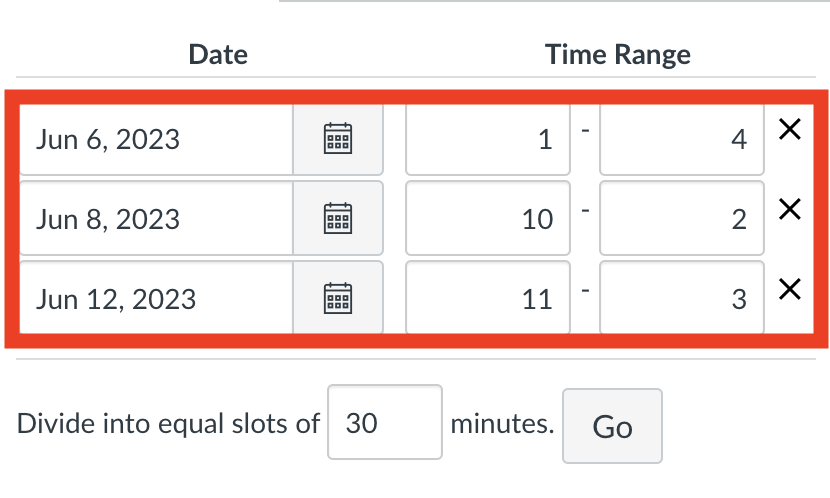Select end time field showing 4
This screenshot has width=830, height=498.
pyautogui.click(x=682, y=139)
